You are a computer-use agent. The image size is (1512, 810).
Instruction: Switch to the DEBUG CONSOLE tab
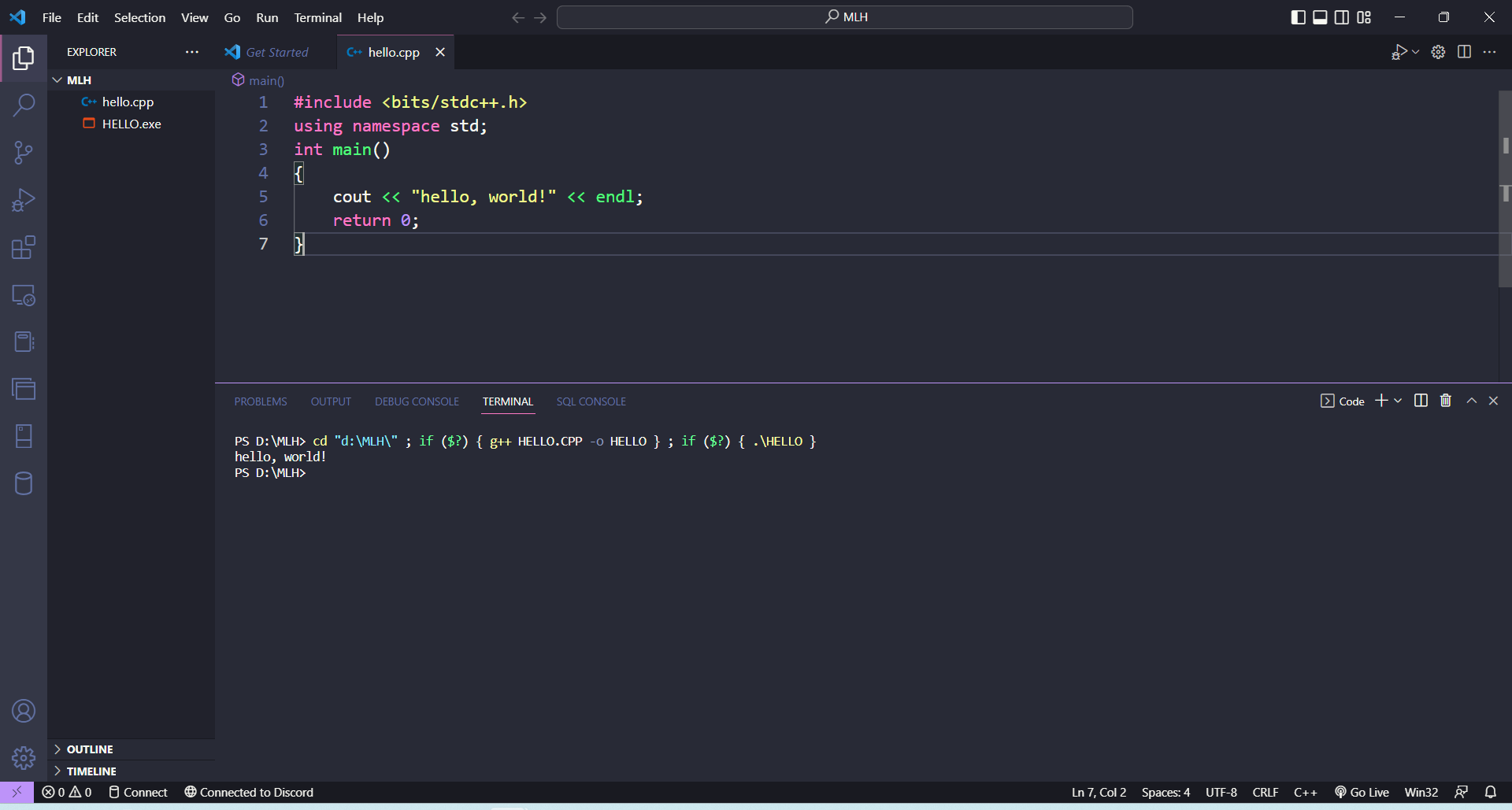tap(417, 401)
